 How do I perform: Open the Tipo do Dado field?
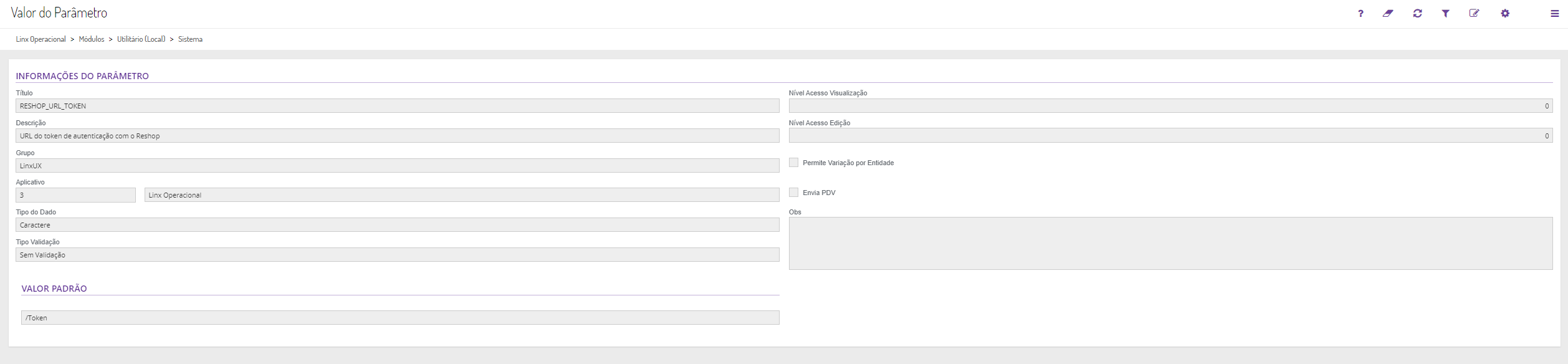click(397, 225)
